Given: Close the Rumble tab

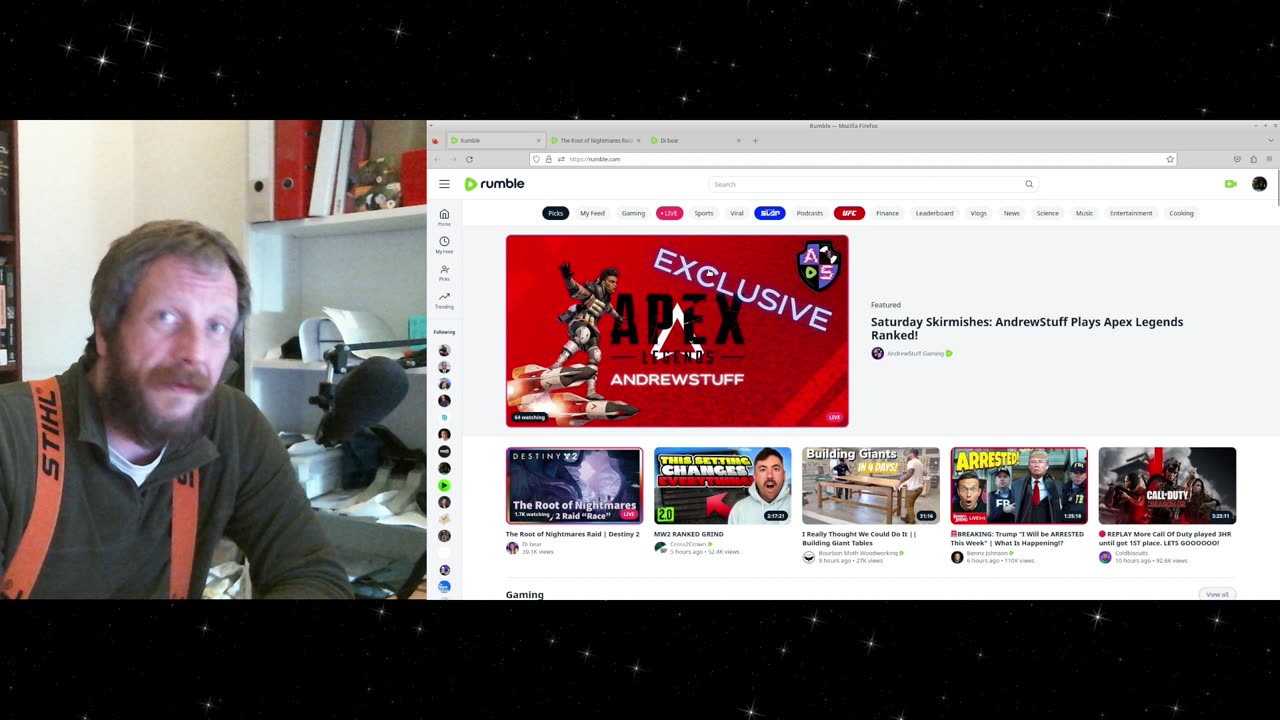Looking at the screenshot, I should click(x=538, y=140).
